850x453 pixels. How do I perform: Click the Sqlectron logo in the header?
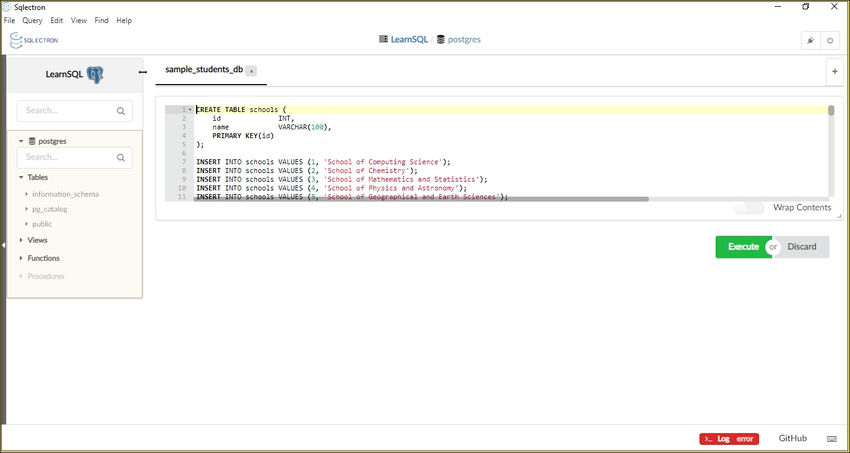pos(34,40)
